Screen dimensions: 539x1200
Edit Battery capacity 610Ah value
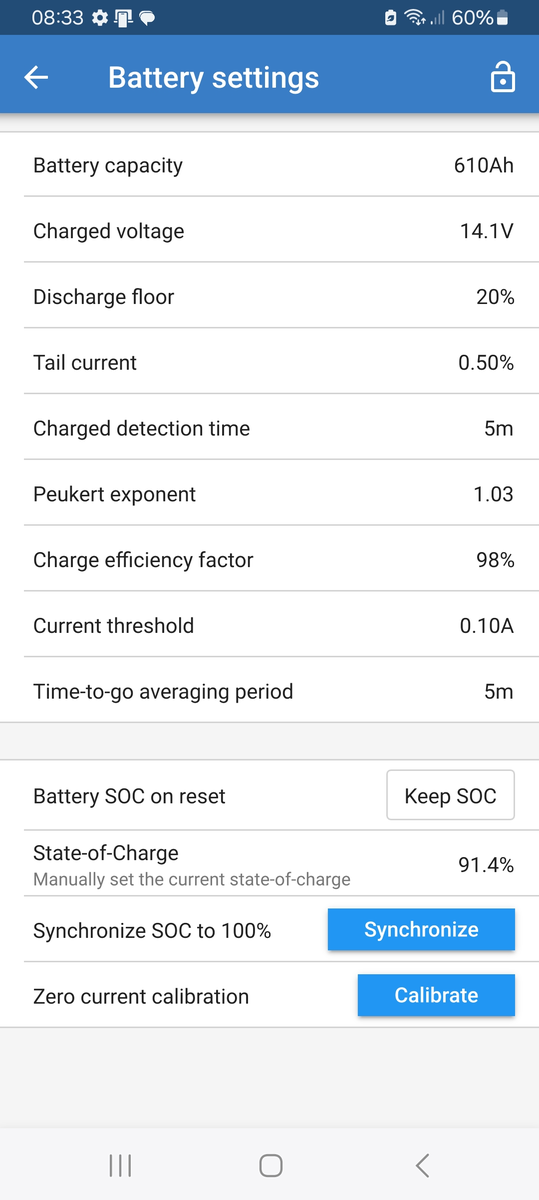coord(269,165)
